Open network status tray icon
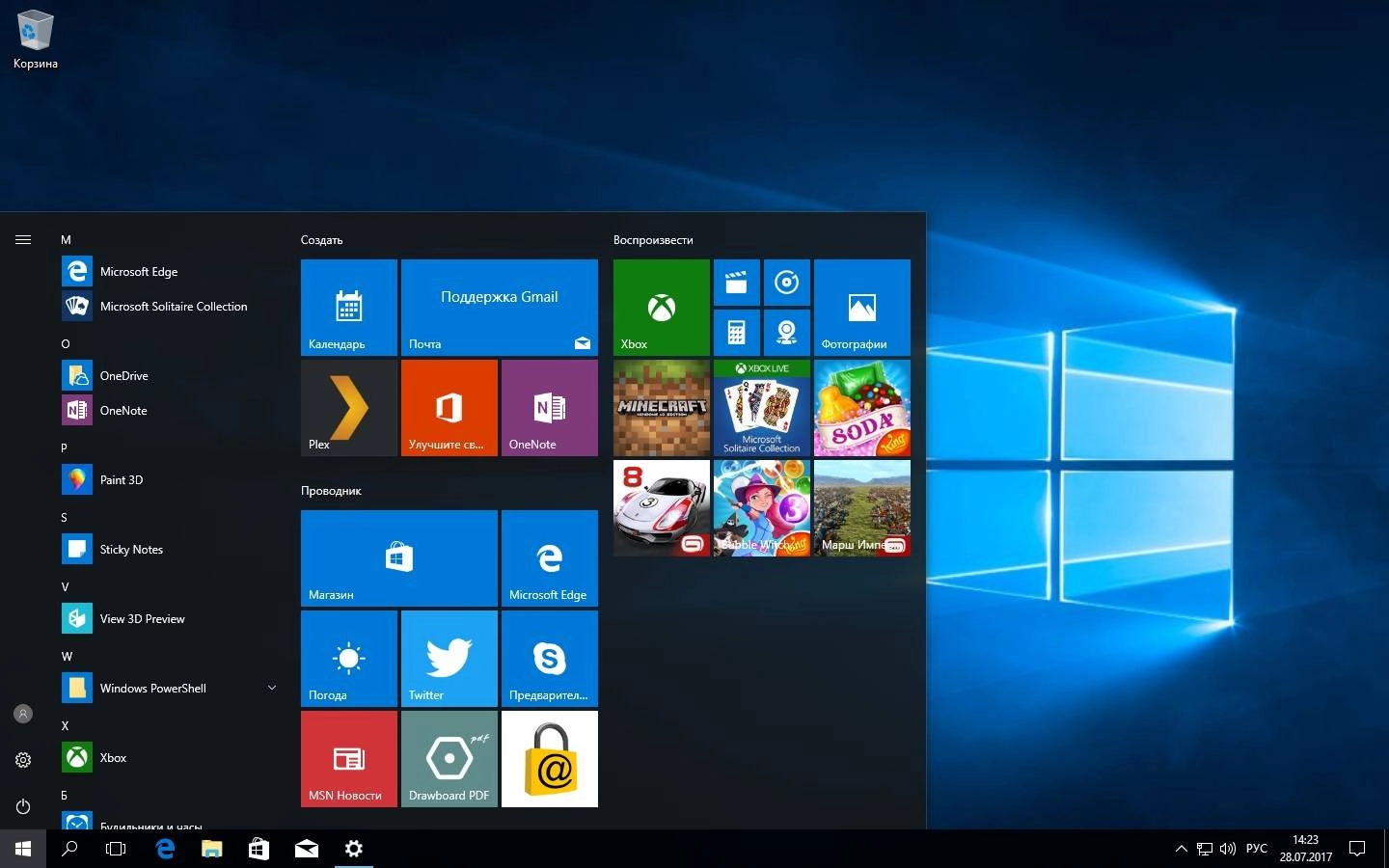Image resolution: width=1389 pixels, height=868 pixels. (1205, 849)
